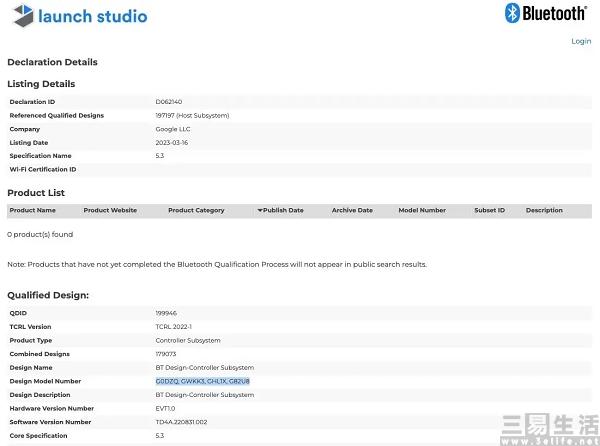Select TCRL 2022-1 value

point(173,327)
